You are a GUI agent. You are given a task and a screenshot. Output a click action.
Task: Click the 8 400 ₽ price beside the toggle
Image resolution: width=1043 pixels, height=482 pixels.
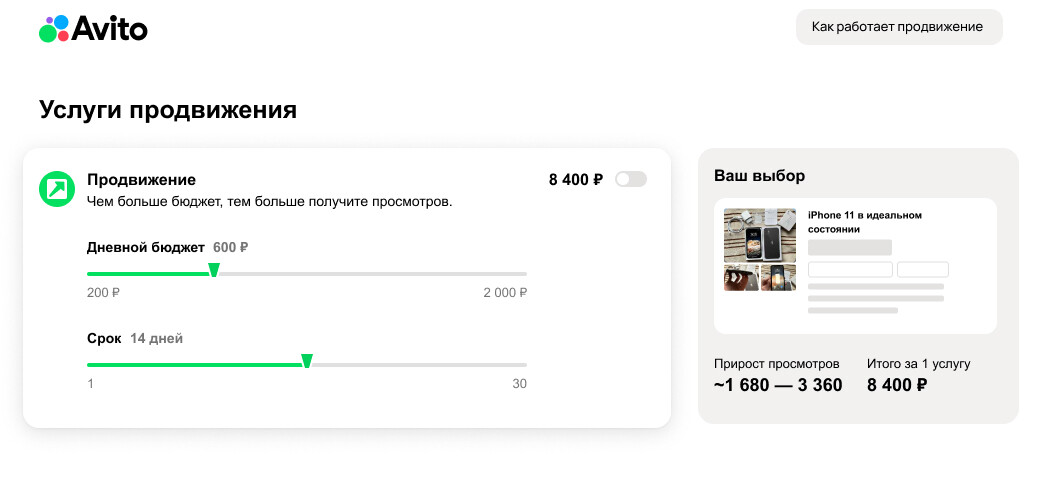click(x=575, y=180)
